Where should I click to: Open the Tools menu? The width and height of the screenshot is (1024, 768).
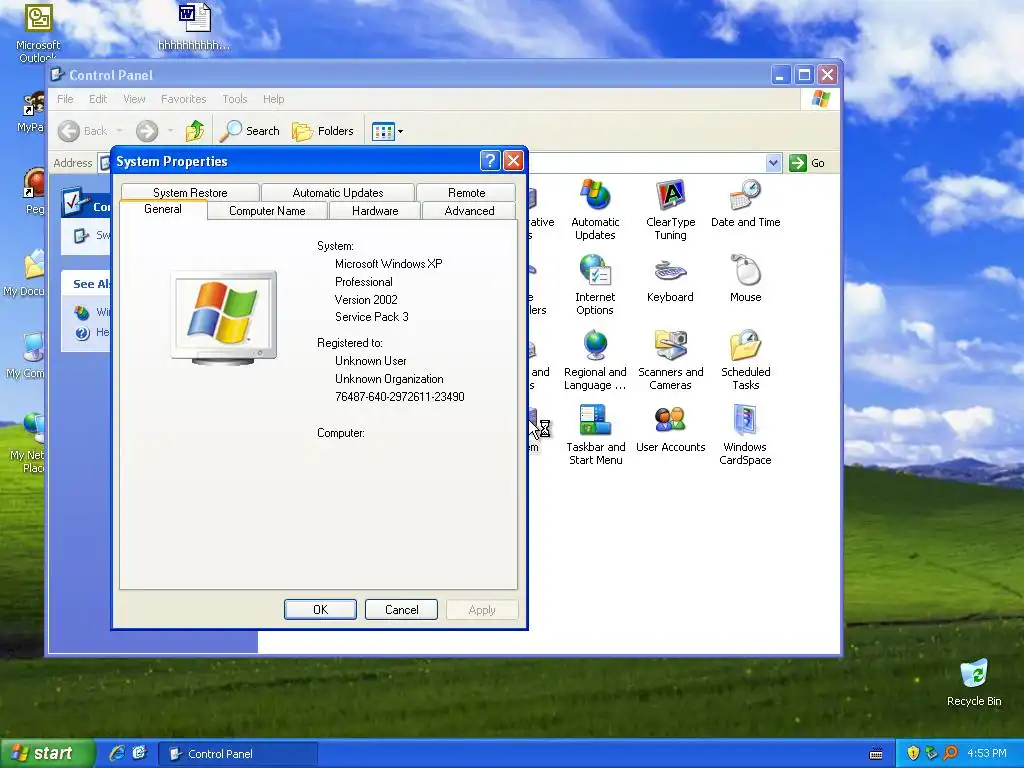pos(234,99)
